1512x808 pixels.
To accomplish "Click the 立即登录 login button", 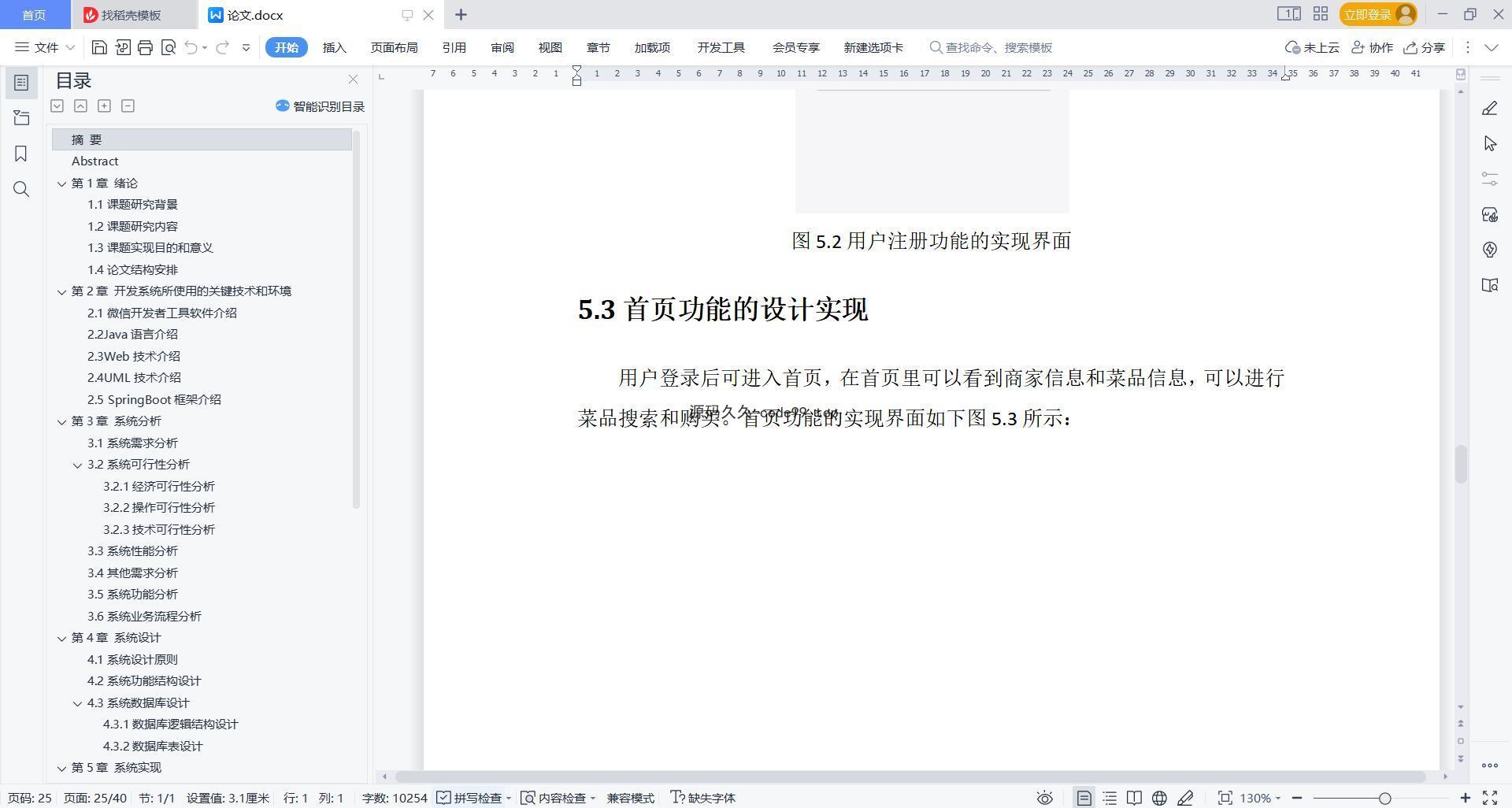I will pyautogui.click(x=1377, y=14).
